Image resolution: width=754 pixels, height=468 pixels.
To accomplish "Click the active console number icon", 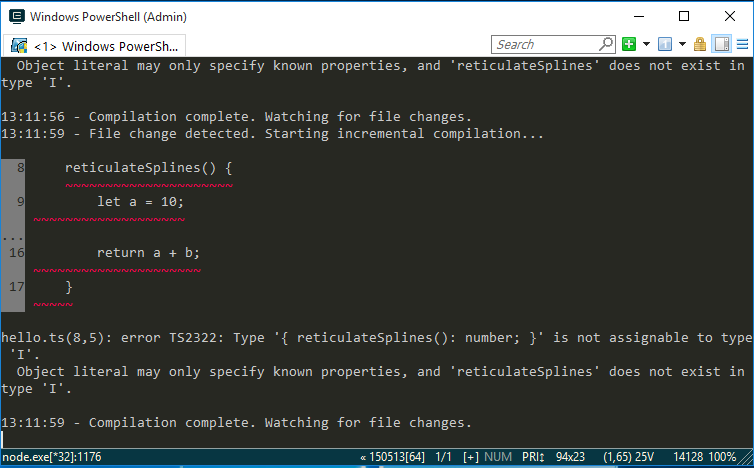I will [x=665, y=44].
